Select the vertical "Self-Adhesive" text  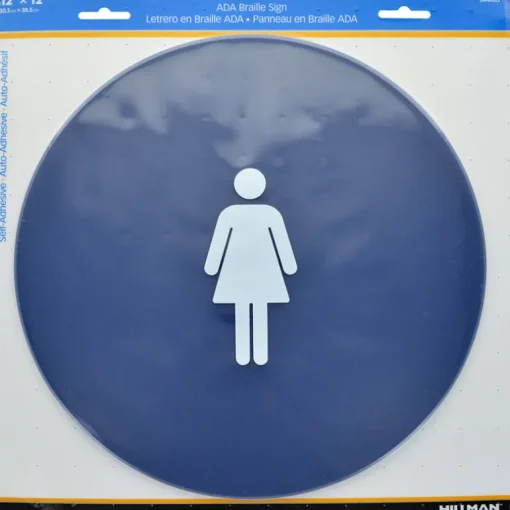point(4,212)
